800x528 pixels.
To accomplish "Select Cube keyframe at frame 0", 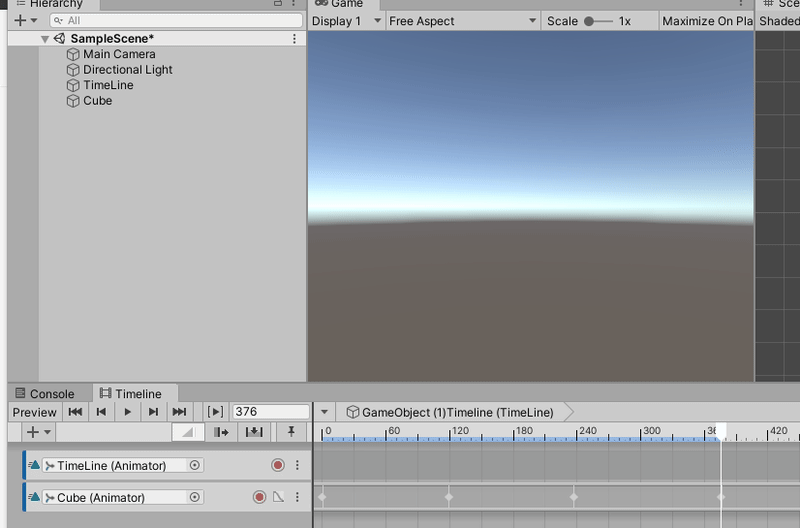I will [322, 497].
